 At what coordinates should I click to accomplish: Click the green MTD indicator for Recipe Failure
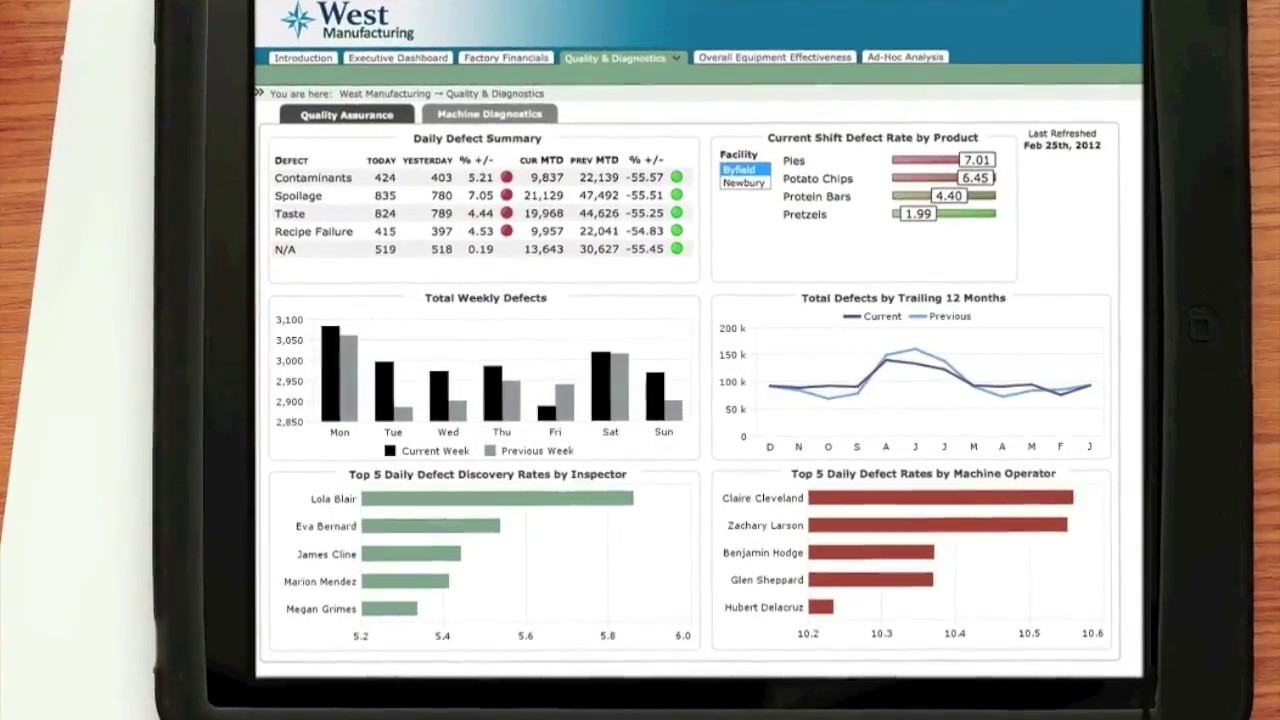(x=677, y=231)
